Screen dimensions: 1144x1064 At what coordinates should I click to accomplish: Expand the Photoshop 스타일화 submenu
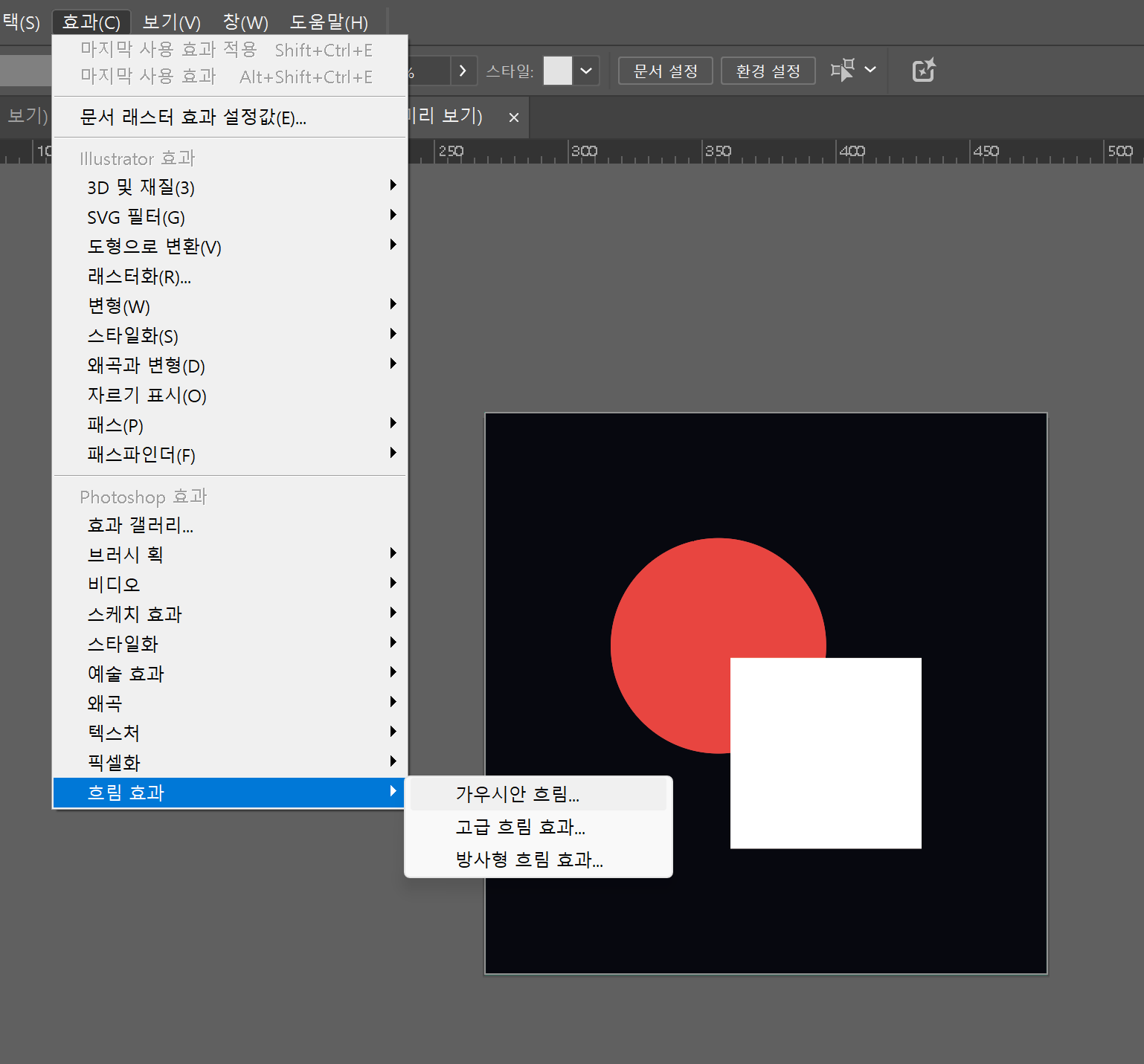point(230,644)
